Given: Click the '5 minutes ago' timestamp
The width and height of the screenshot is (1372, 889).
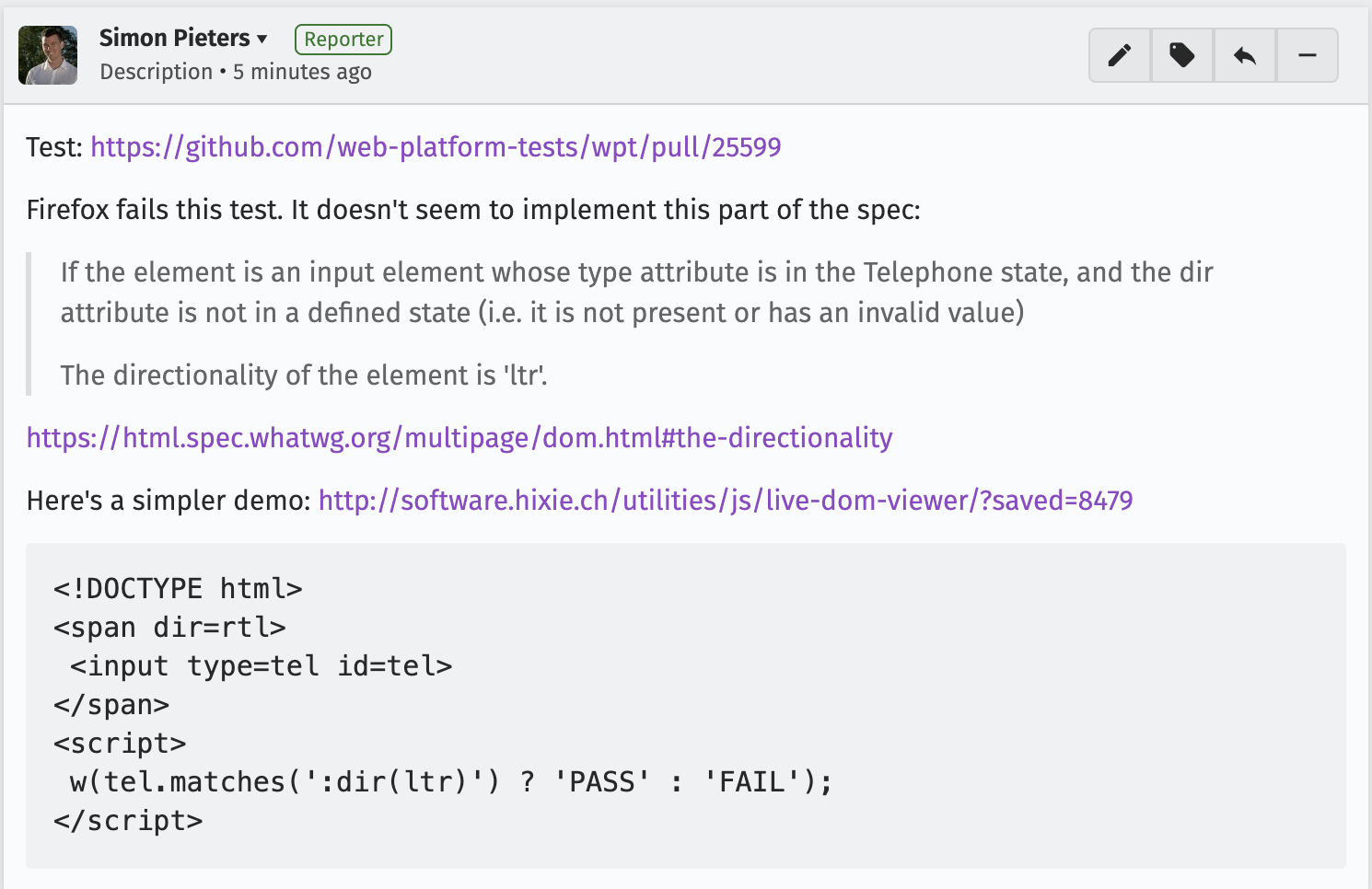Looking at the screenshot, I should pyautogui.click(x=302, y=72).
